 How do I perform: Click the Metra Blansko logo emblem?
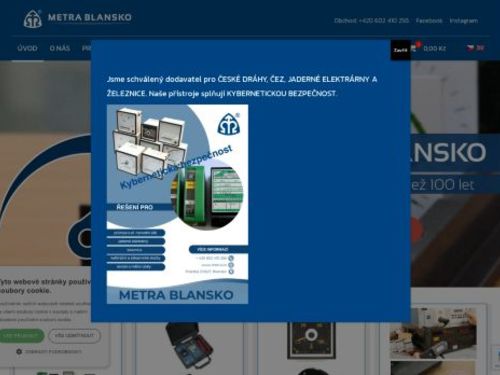point(33,19)
